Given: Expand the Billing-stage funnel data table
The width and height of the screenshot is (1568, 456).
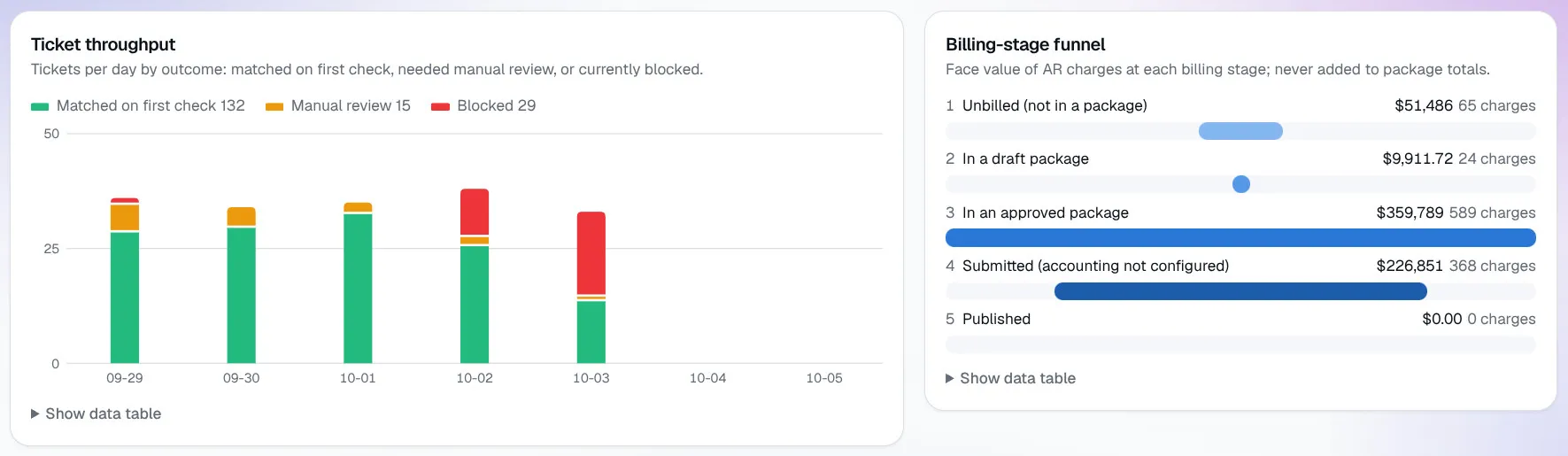Looking at the screenshot, I should [x=1010, y=378].
